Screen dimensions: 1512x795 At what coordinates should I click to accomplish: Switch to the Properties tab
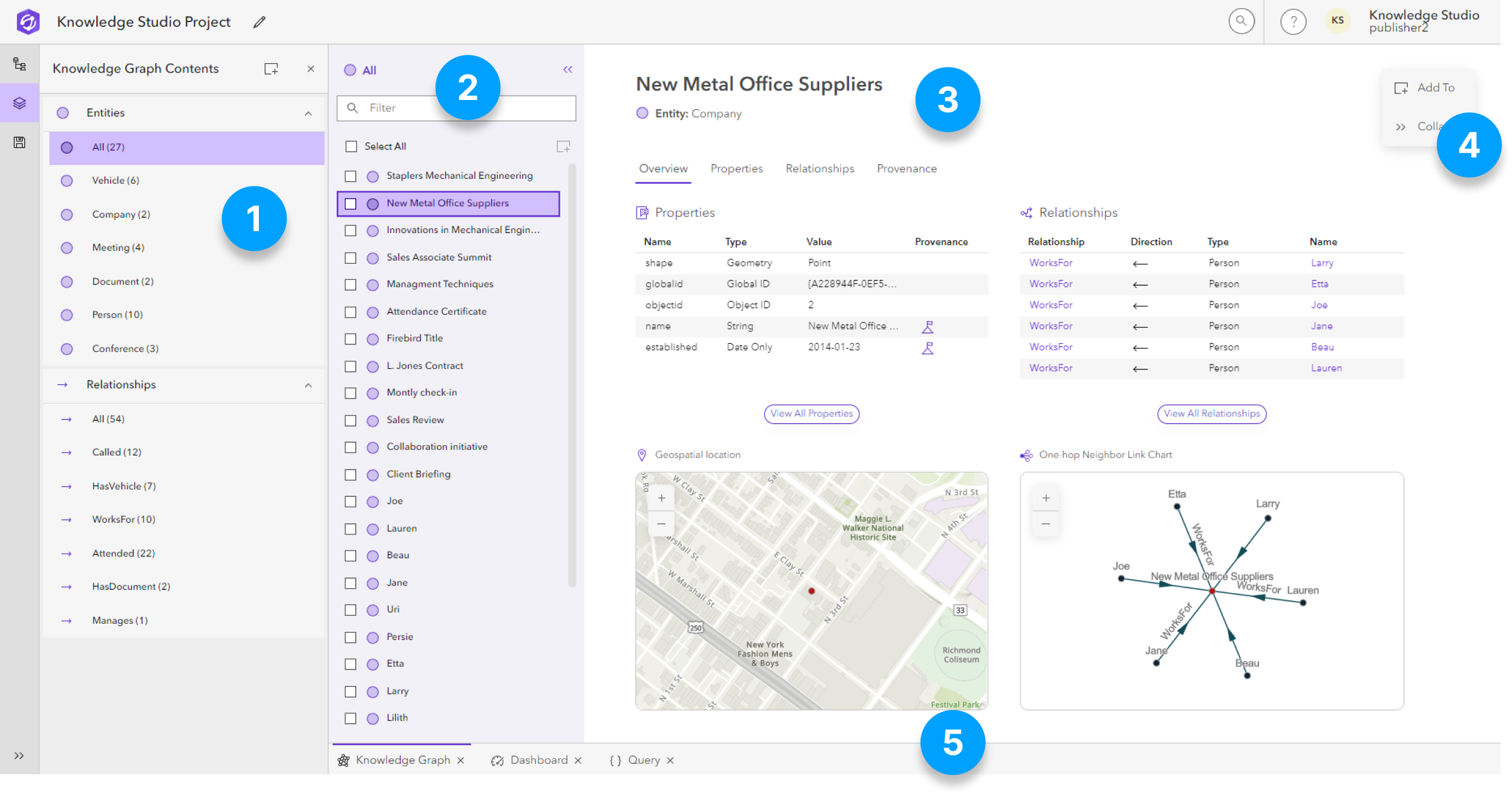[737, 168]
